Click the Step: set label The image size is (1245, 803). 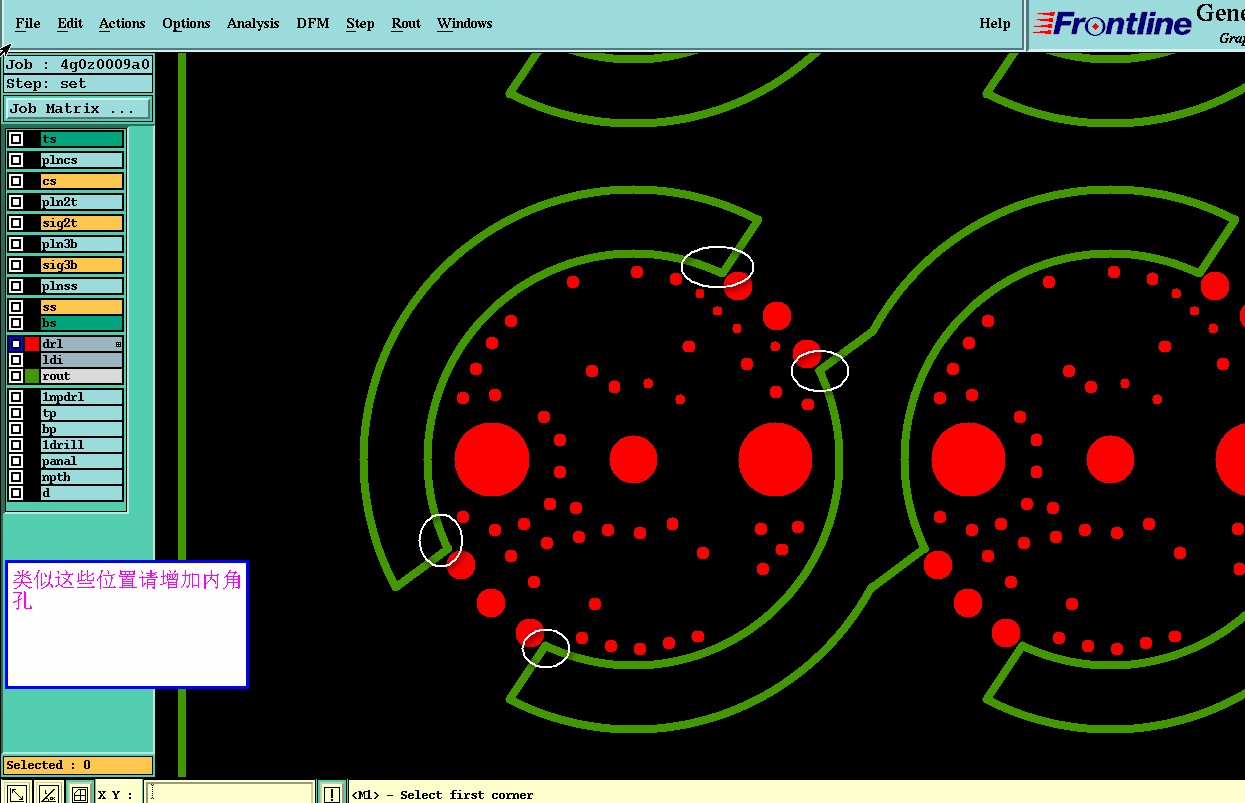(78, 84)
